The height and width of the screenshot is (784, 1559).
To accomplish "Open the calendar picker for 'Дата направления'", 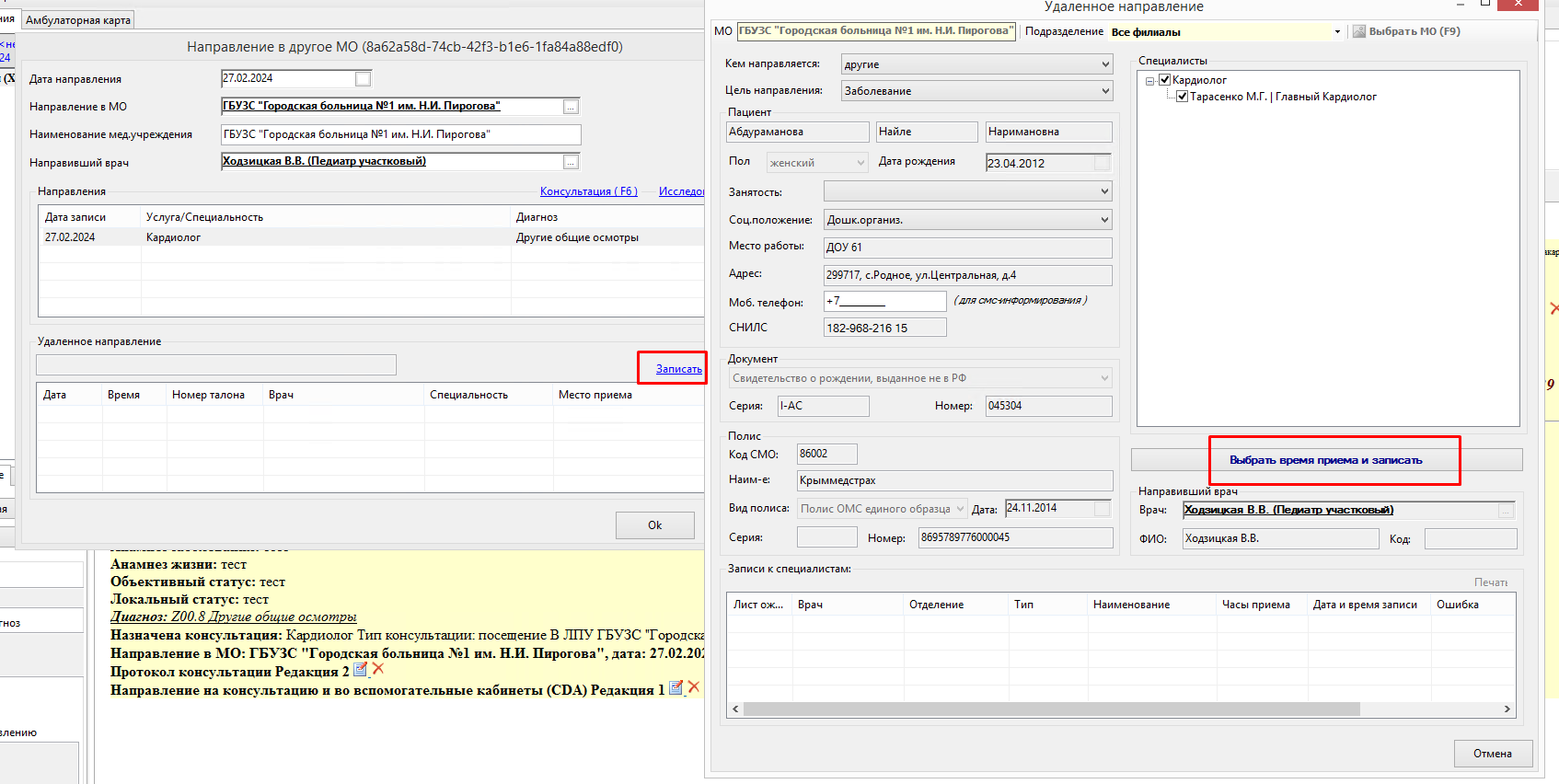I will click(x=364, y=79).
